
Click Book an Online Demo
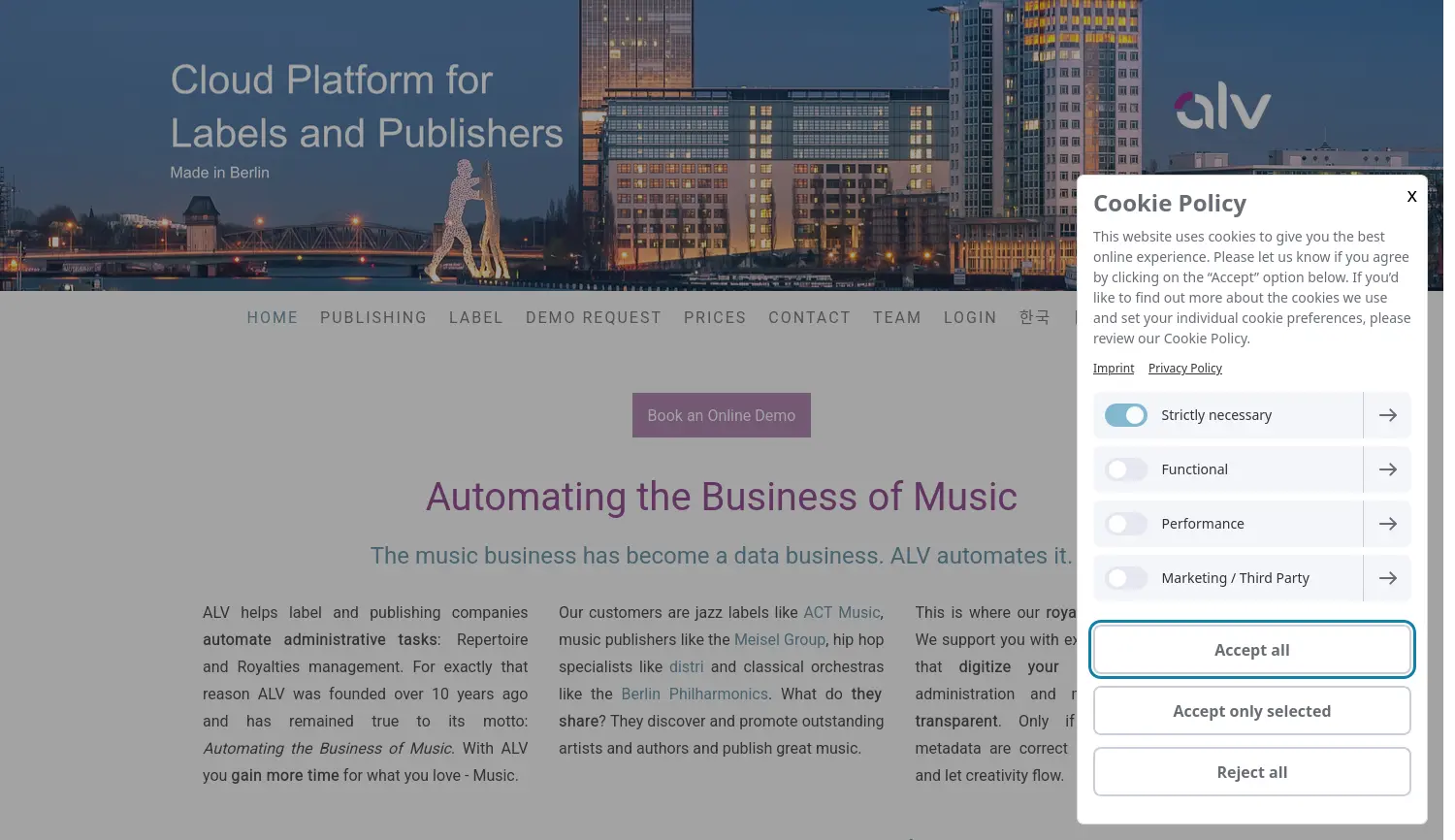721,414
